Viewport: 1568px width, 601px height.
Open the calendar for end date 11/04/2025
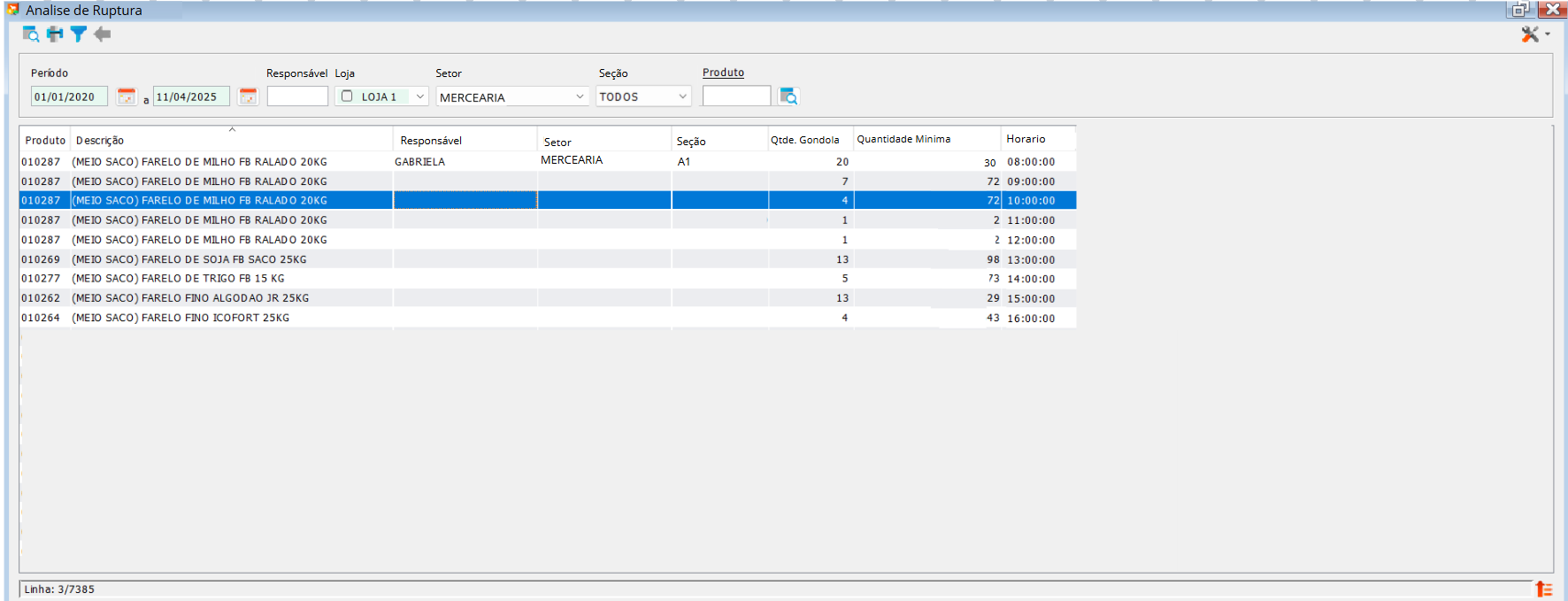[x=248, y=96]
